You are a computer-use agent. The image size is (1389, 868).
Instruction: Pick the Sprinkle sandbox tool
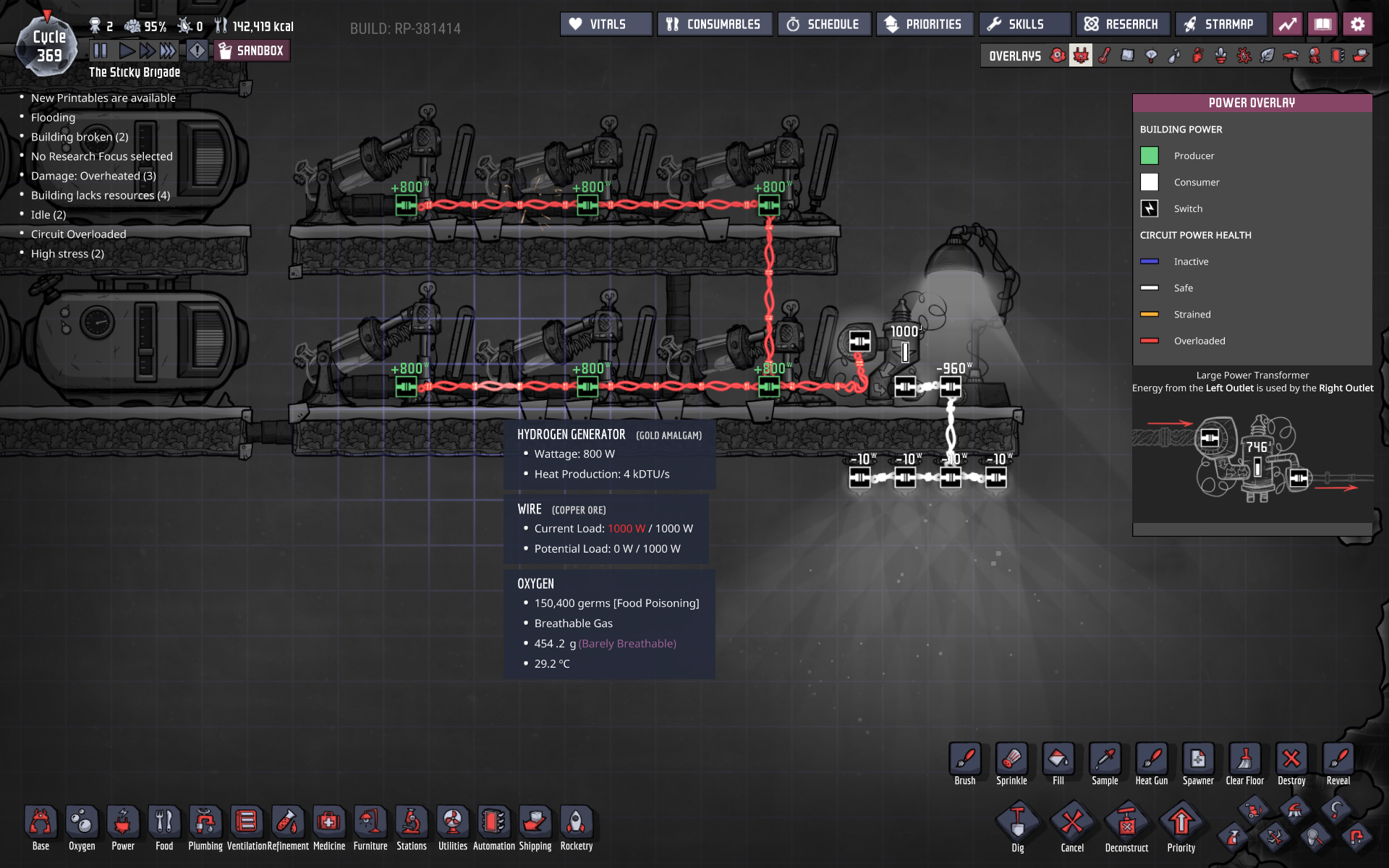click(1011, 759)
